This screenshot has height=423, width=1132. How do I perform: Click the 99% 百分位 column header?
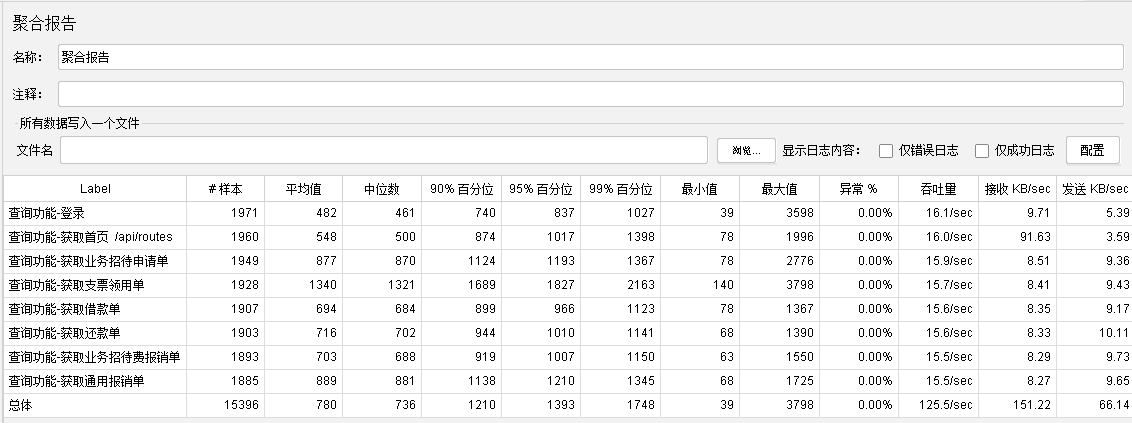point(620,189)
